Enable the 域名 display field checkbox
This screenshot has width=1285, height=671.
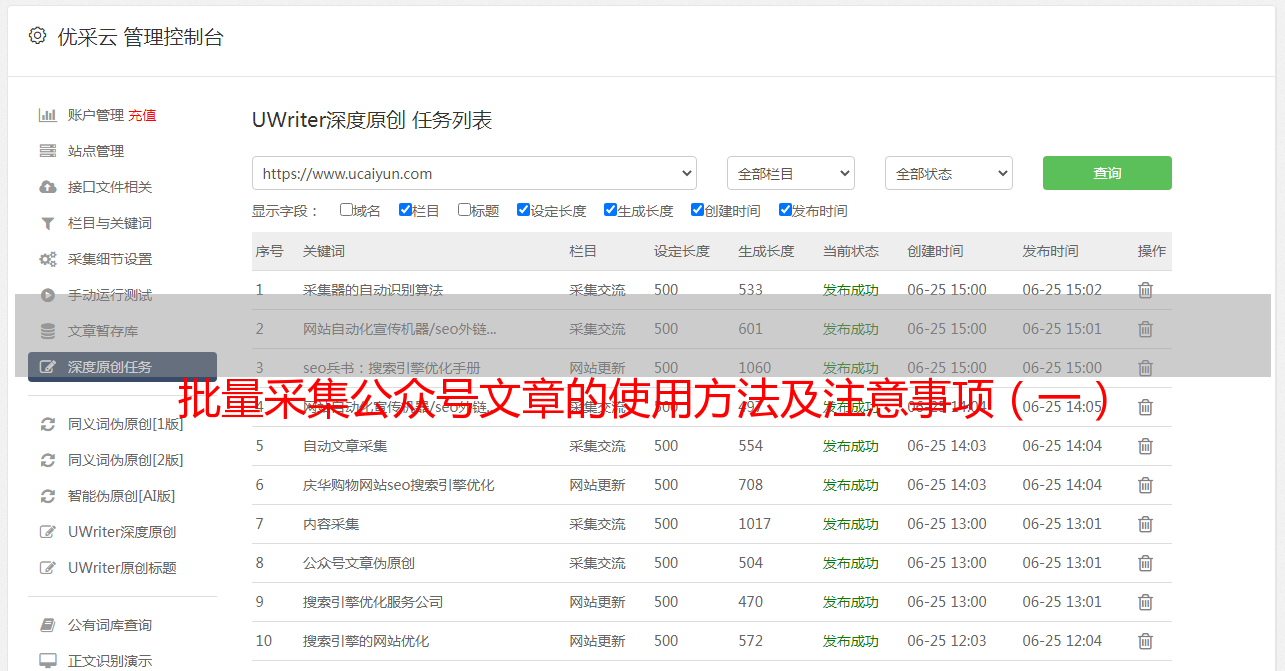[x=346, y=210]
